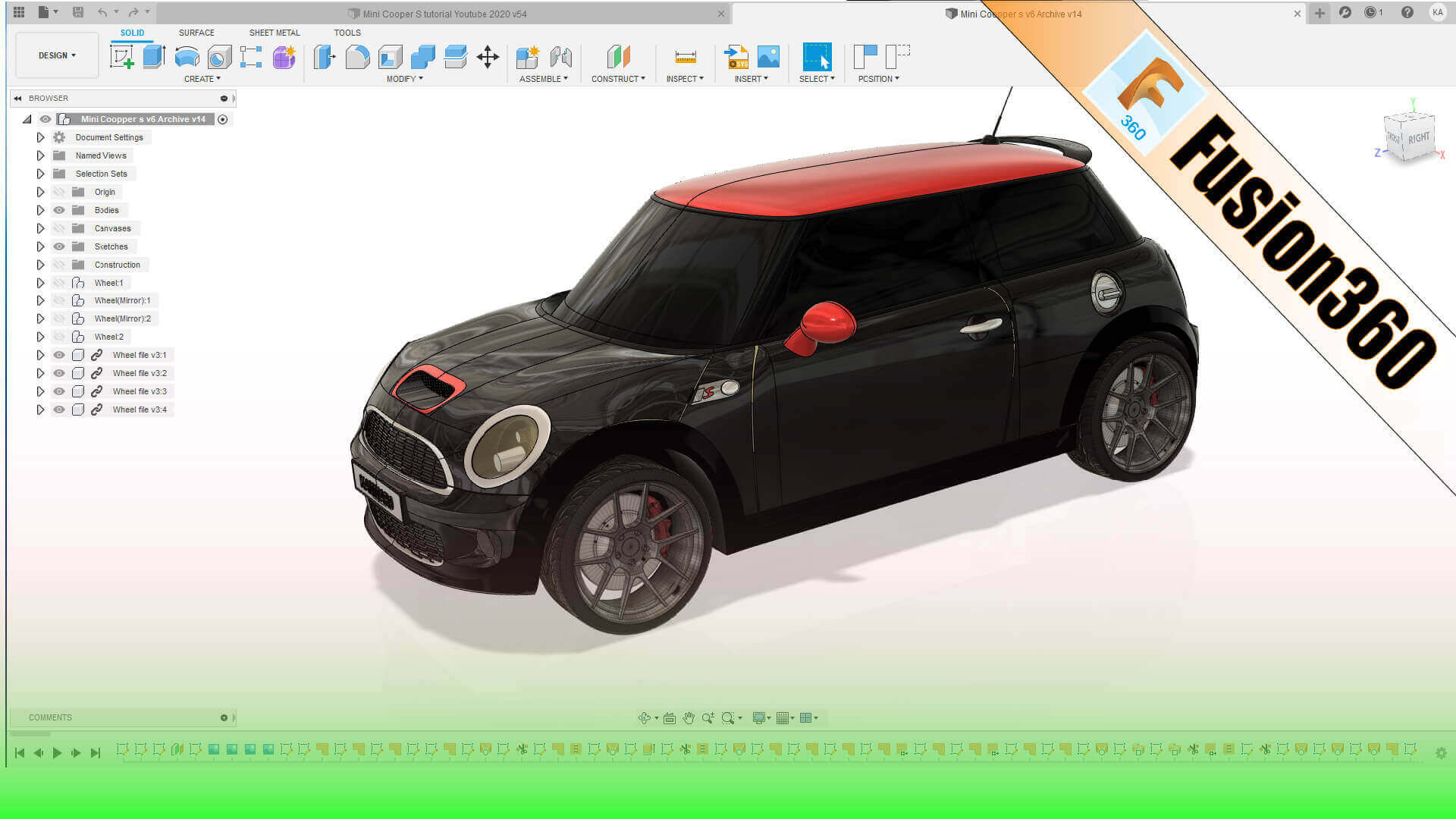Expand the Wheel(Mirror):1 component
1456x819 pixels.
40,300
